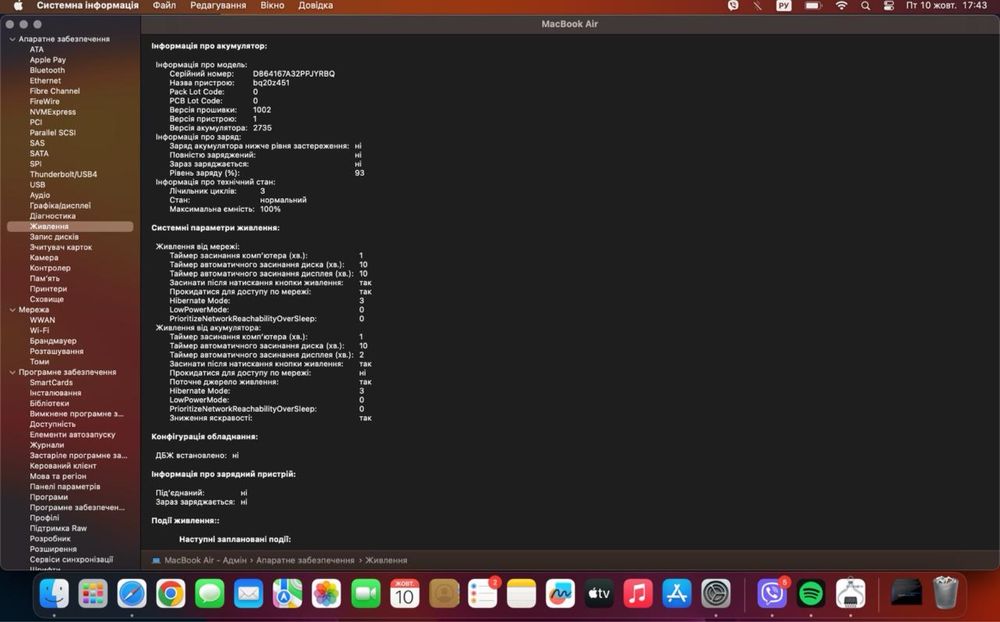This screenshot has height=622, width=1000.
Task: Open Launchpad in the Dock
Action: [x=93, y=594]
